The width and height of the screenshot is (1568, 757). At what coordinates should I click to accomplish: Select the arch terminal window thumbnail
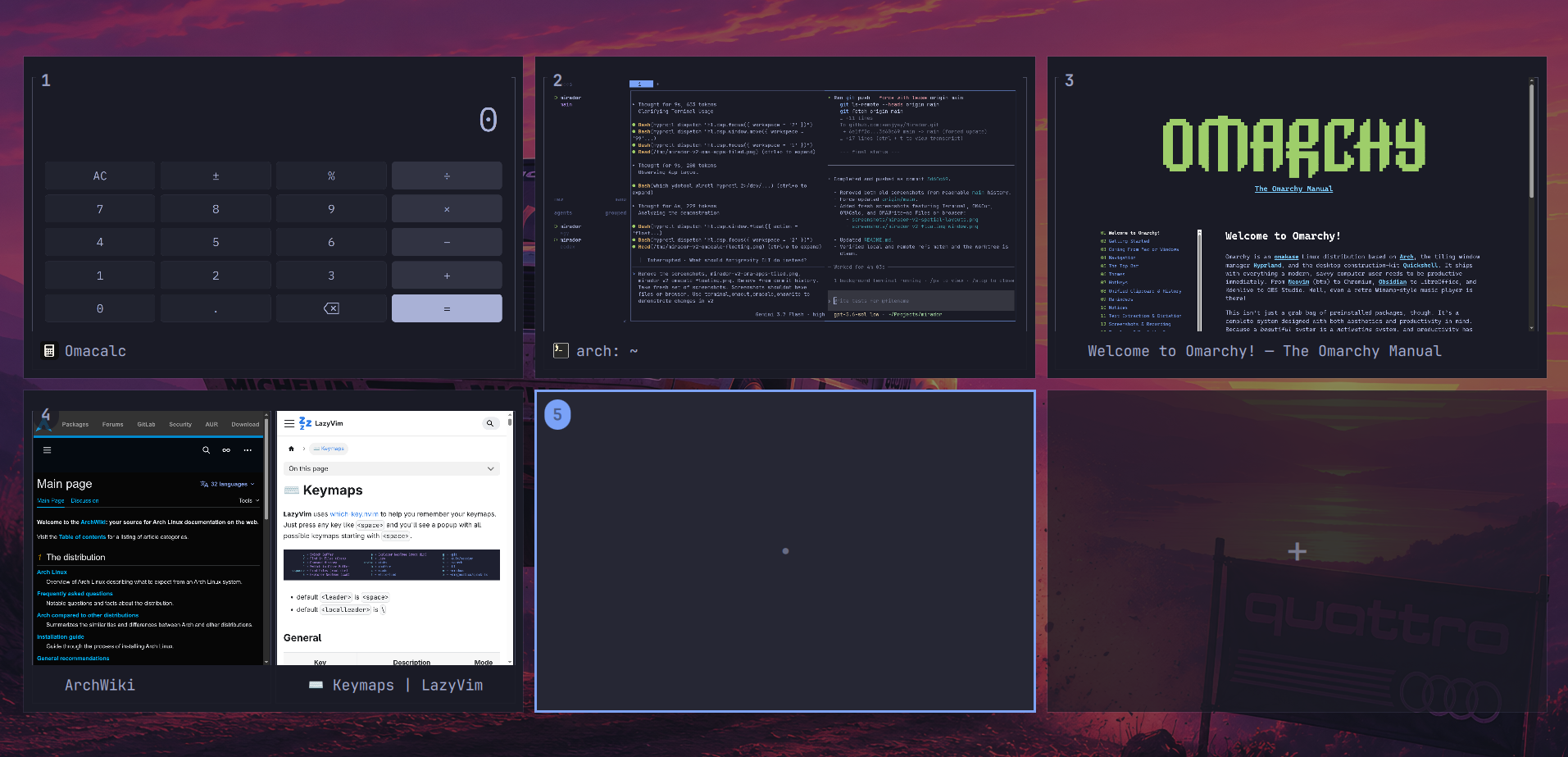pyautogui.click(x=785, y=203)
